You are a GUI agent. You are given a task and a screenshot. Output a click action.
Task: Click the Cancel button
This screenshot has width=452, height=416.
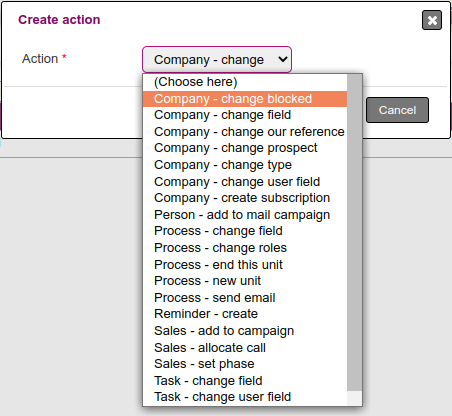coord(397,110)
